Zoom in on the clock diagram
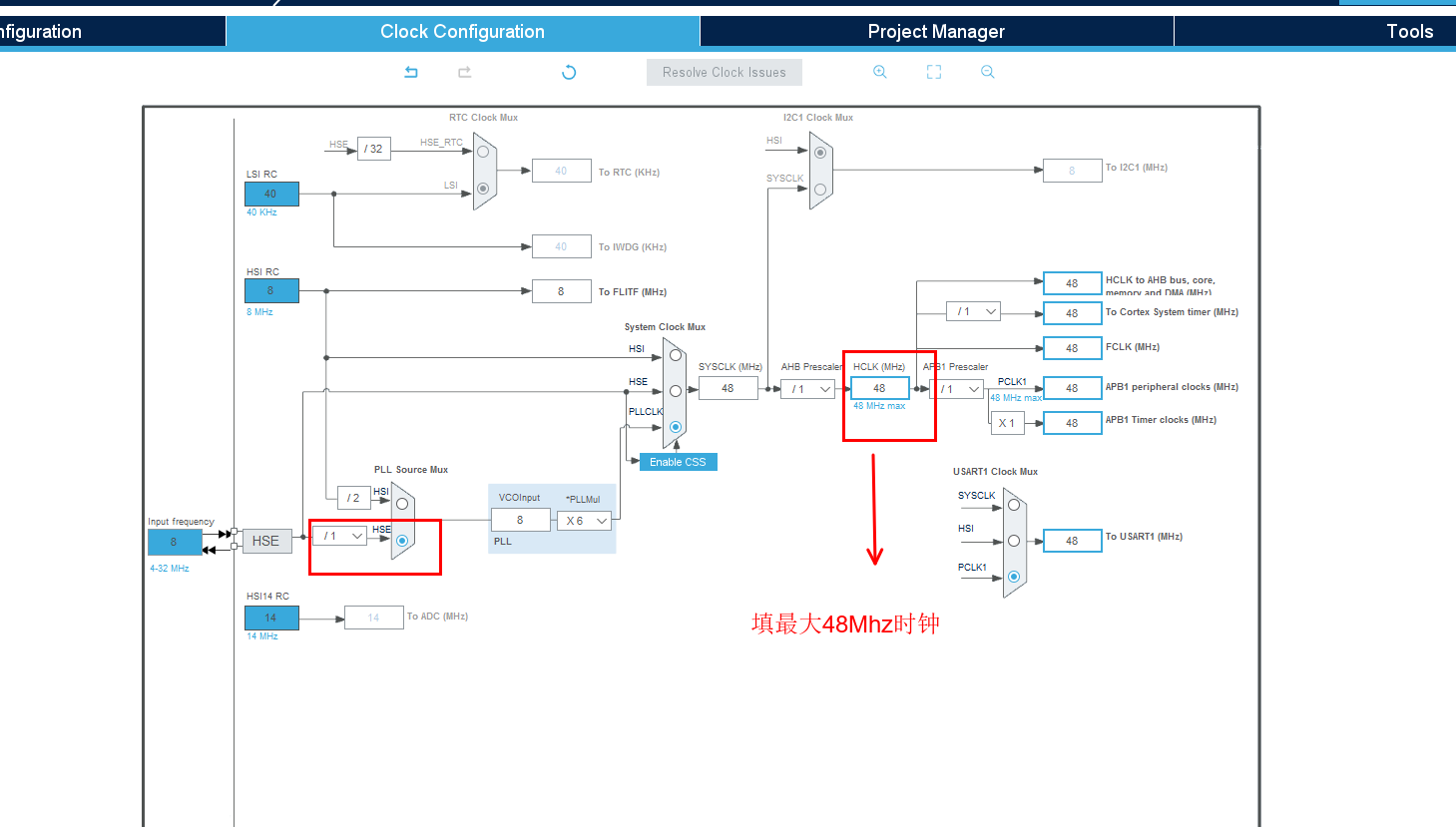The height and width of the screenshot is (827, 1456). (880, 72)
